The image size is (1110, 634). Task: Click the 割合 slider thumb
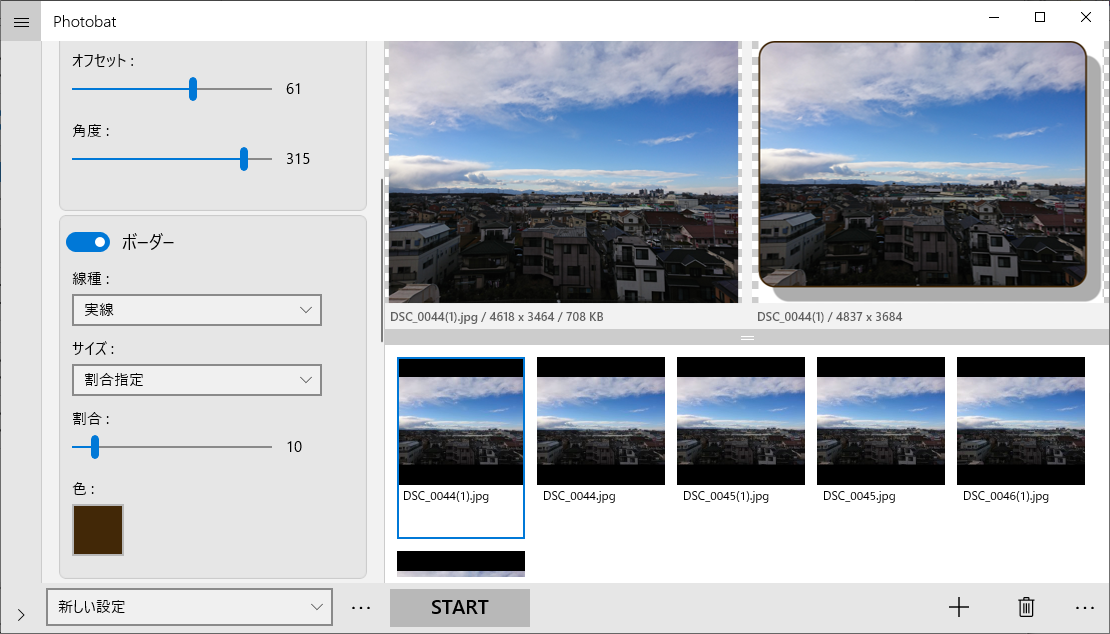click(95, 447)
